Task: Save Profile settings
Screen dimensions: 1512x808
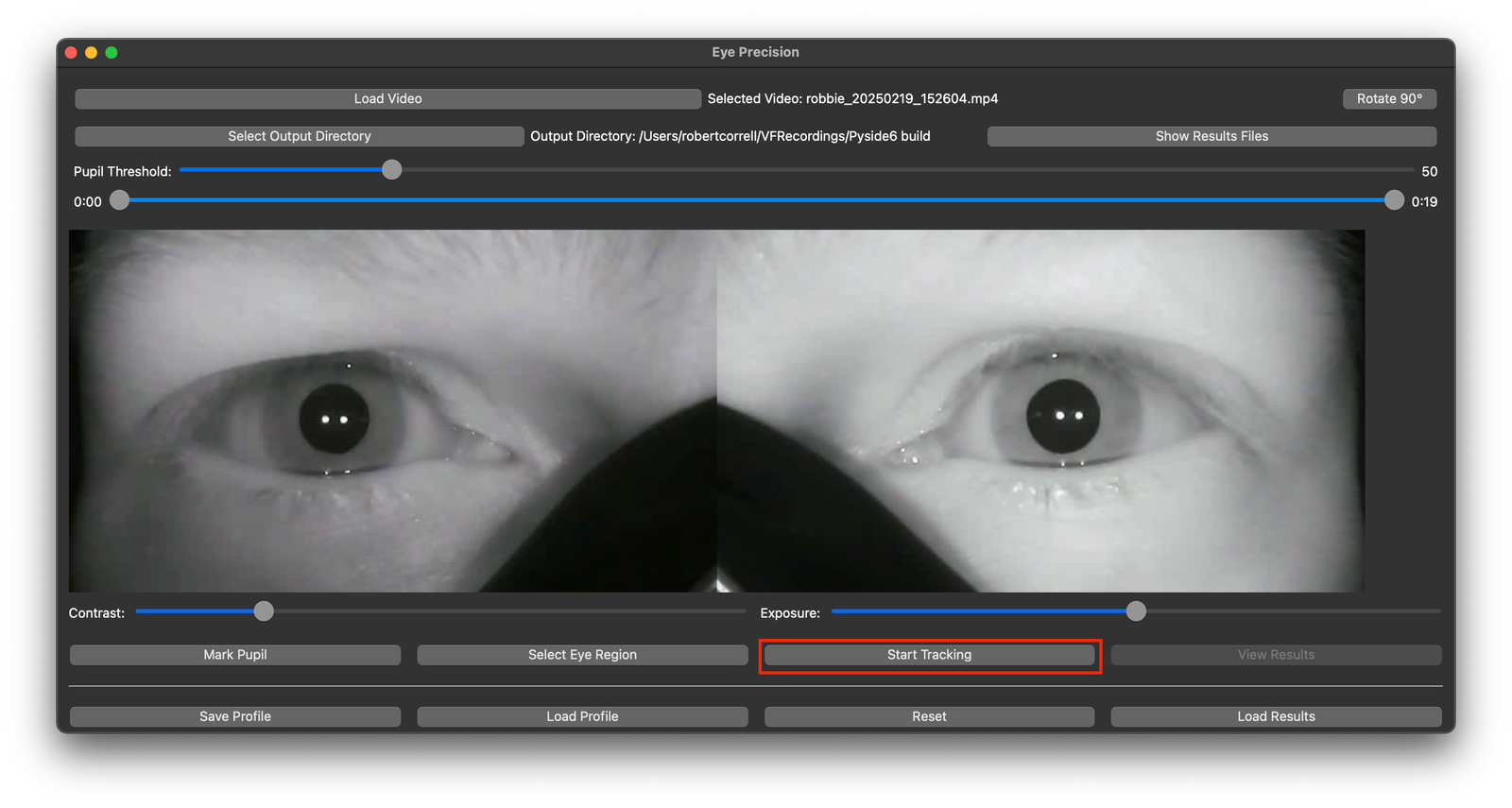Action: coord(235,716)
